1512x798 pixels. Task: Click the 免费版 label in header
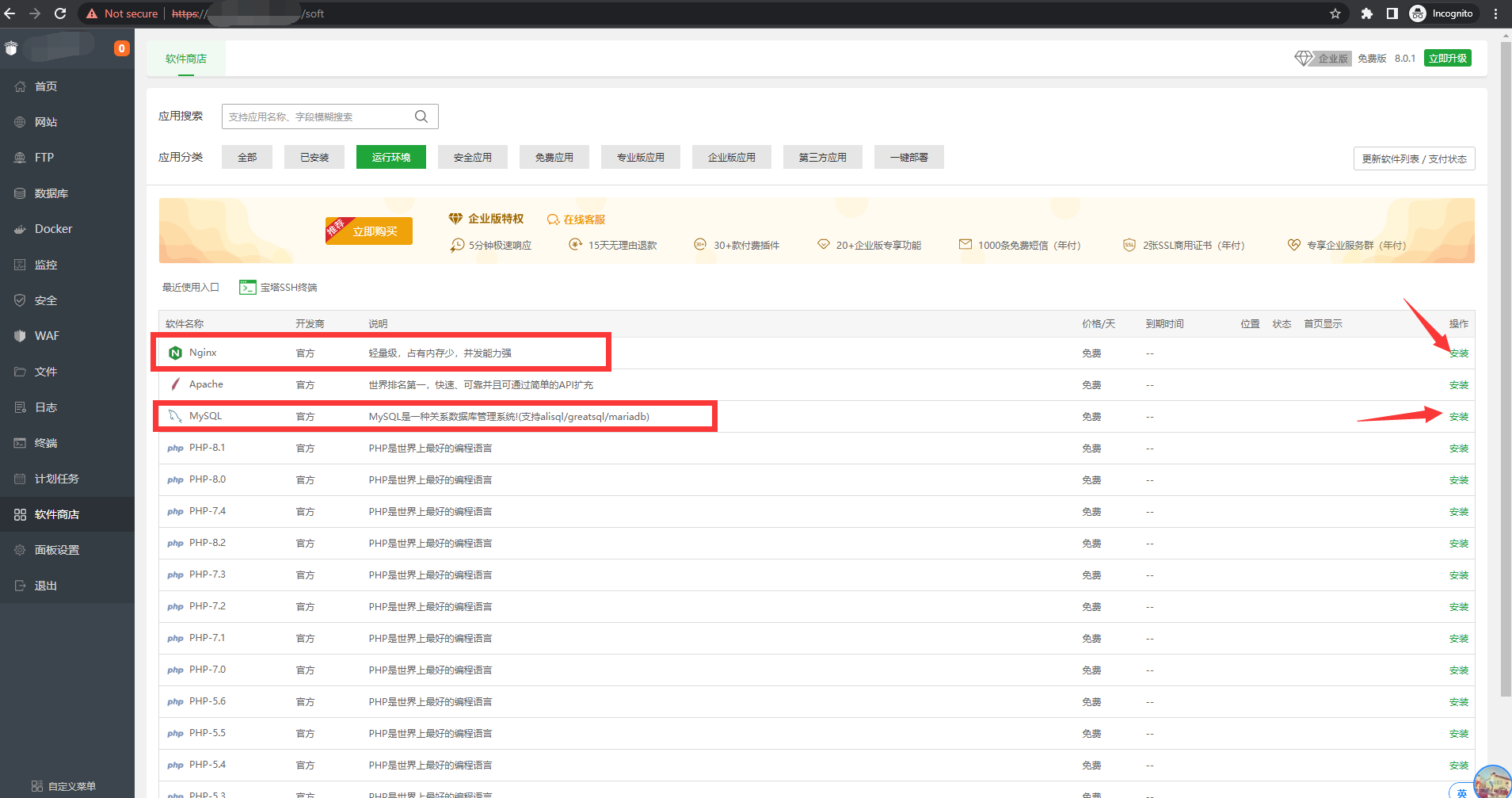pyautogui.click(x=1372, y=59)
